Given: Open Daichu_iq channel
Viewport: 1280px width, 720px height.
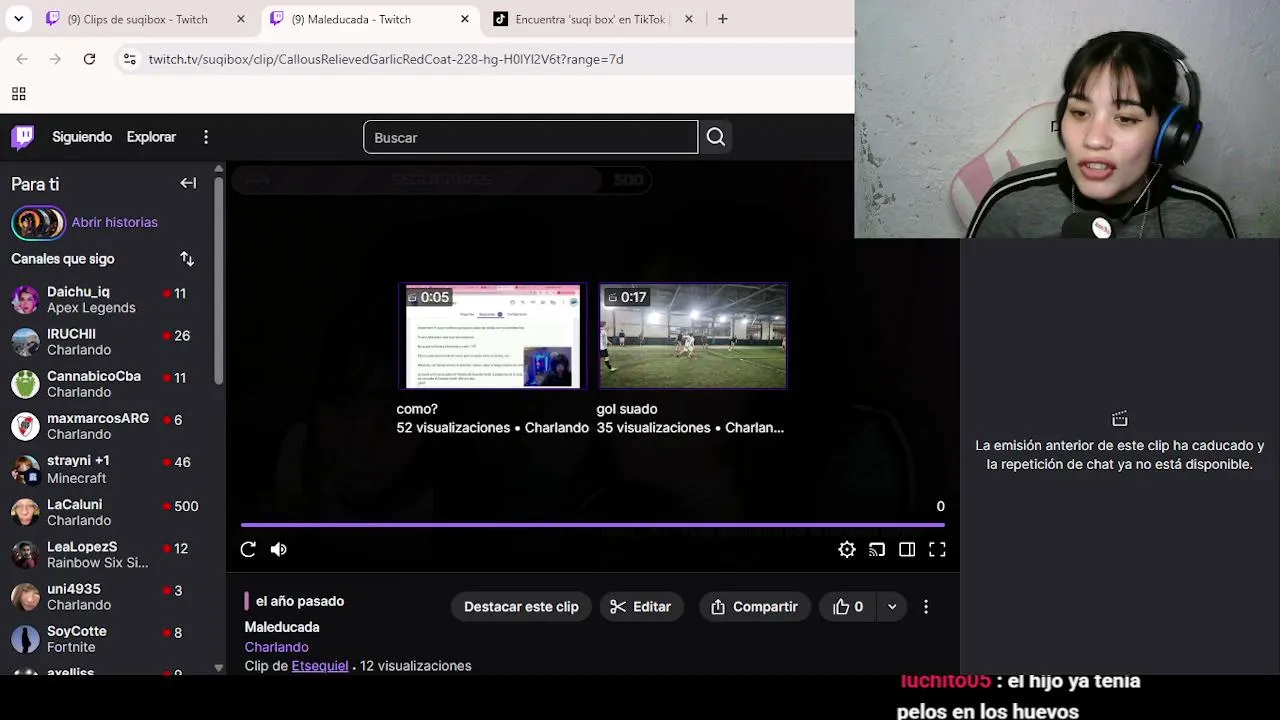Looking at the screenshot, I should pos(108,300).
